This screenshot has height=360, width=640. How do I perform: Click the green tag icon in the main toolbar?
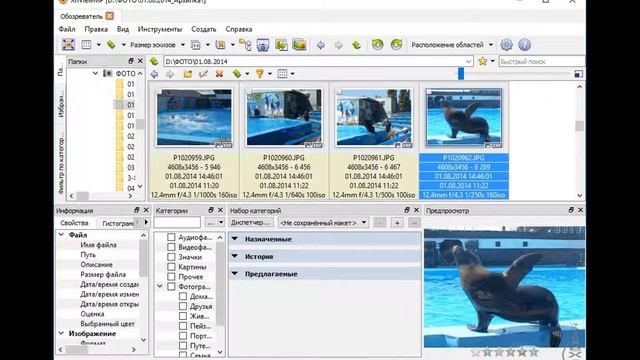[111, 44]
